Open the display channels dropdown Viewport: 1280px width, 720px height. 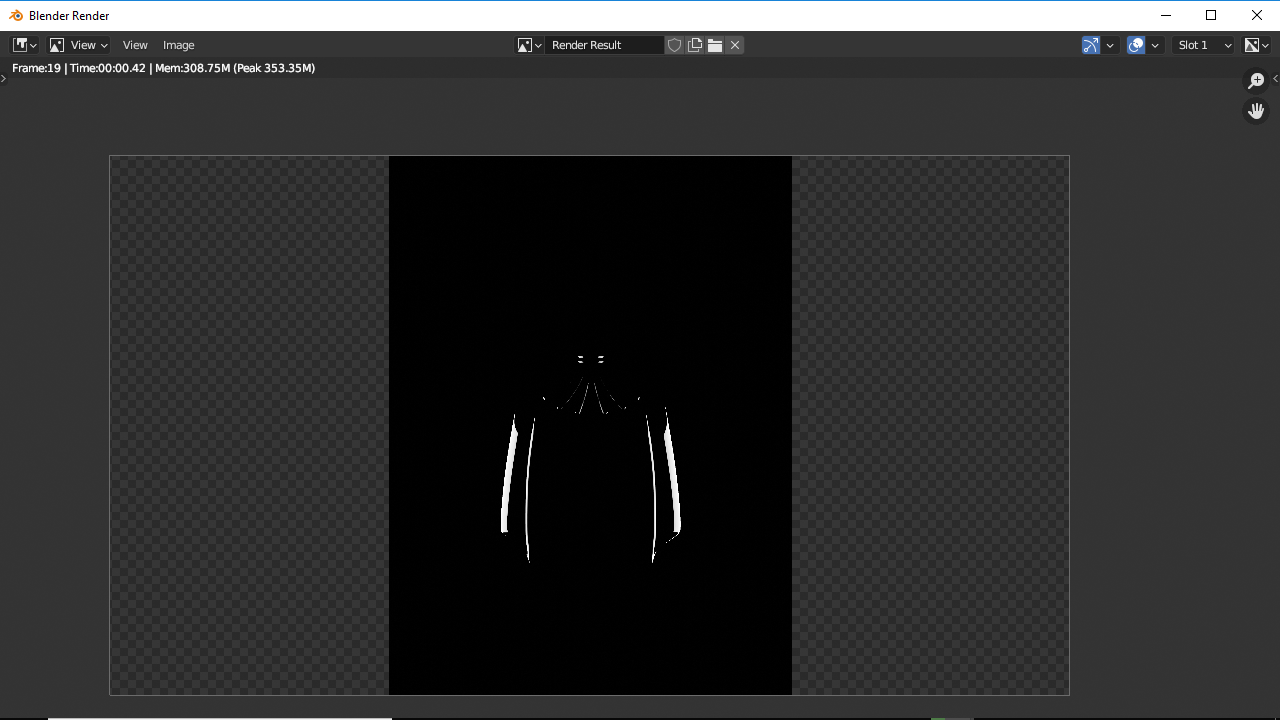(1256, 45)
